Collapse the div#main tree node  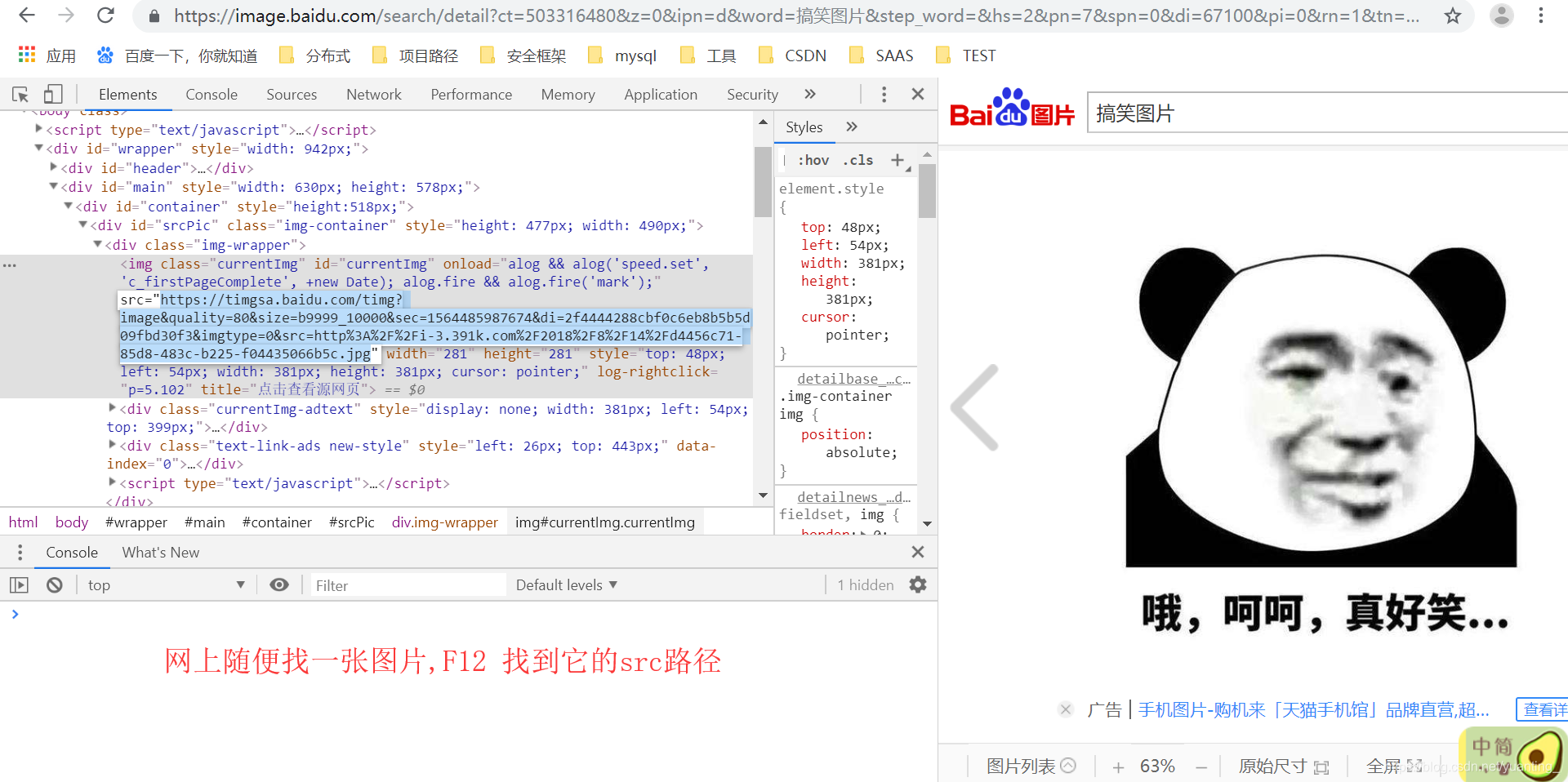click(53, 187)
